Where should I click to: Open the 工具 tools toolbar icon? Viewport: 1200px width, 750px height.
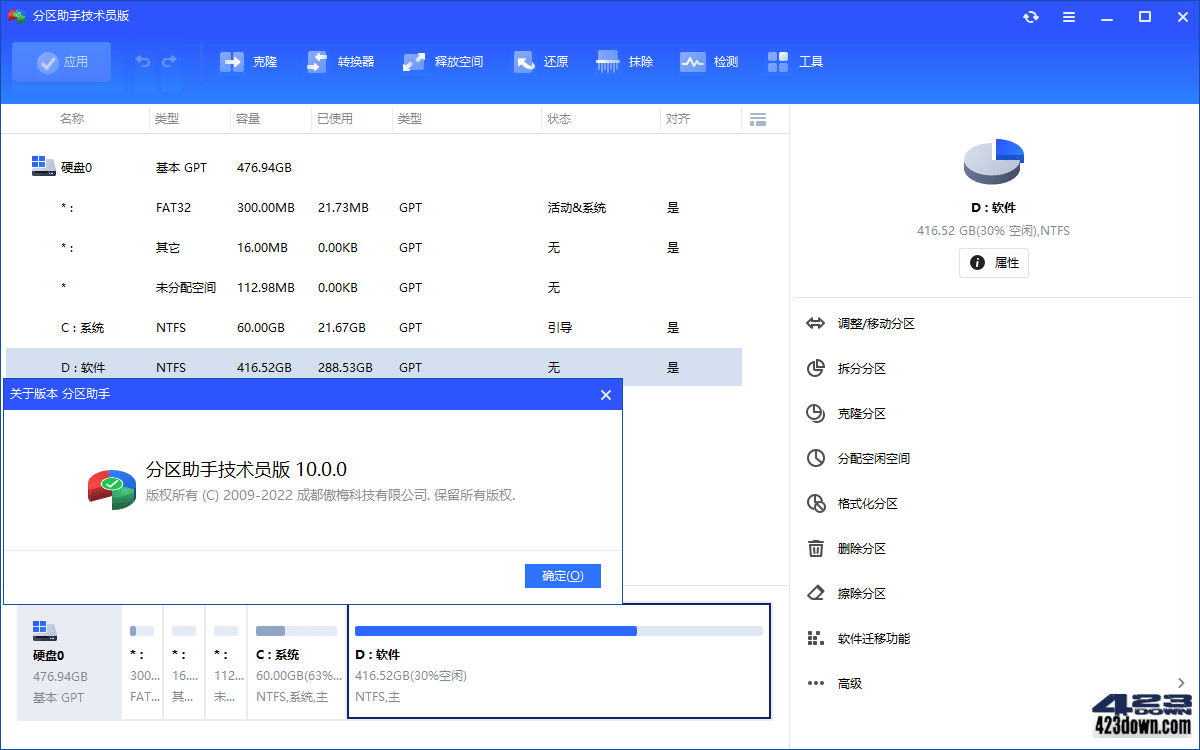click(795, 61)
